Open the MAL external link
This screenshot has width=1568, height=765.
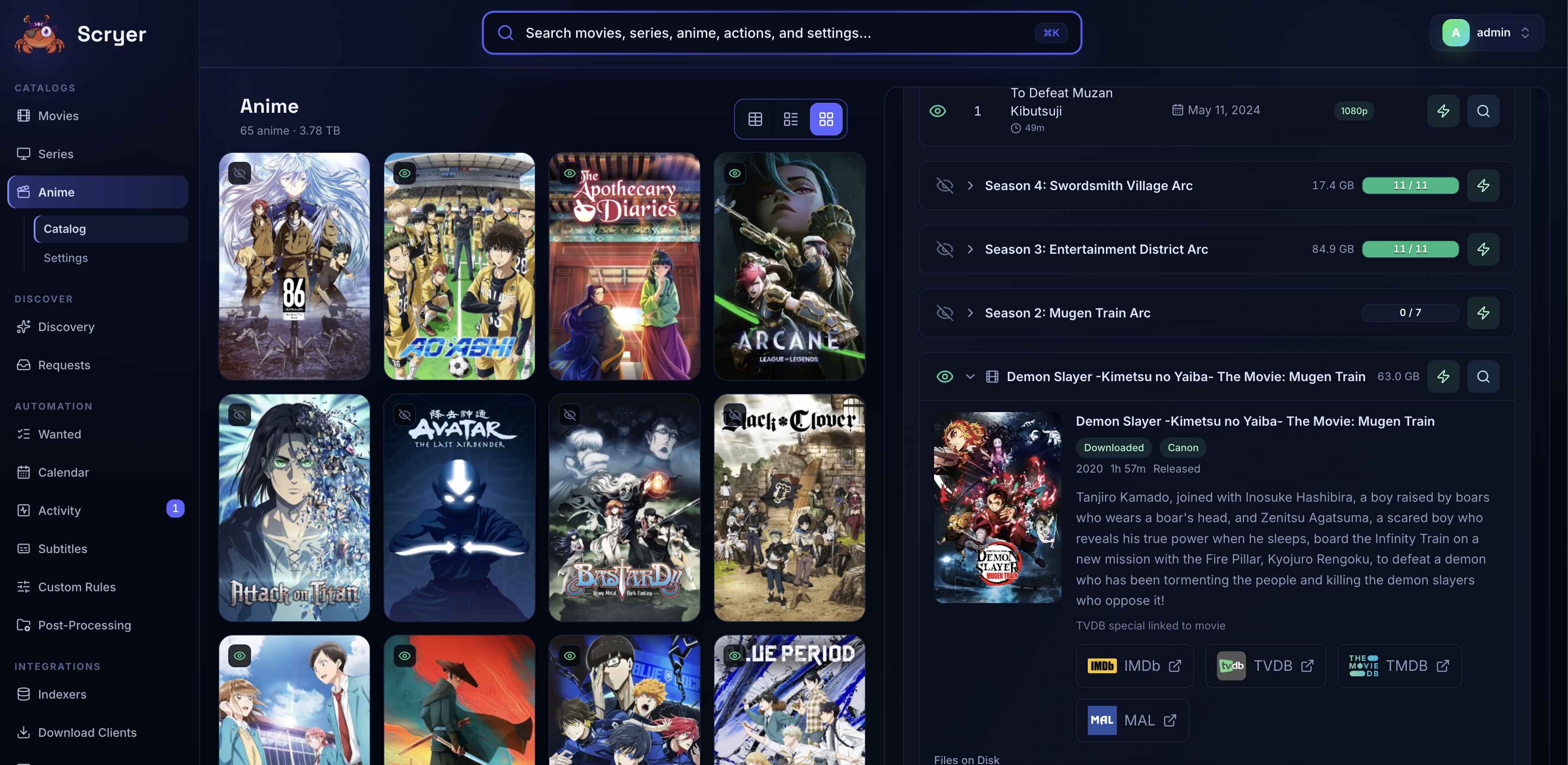pyautogui.click(x=1132, y=720)
